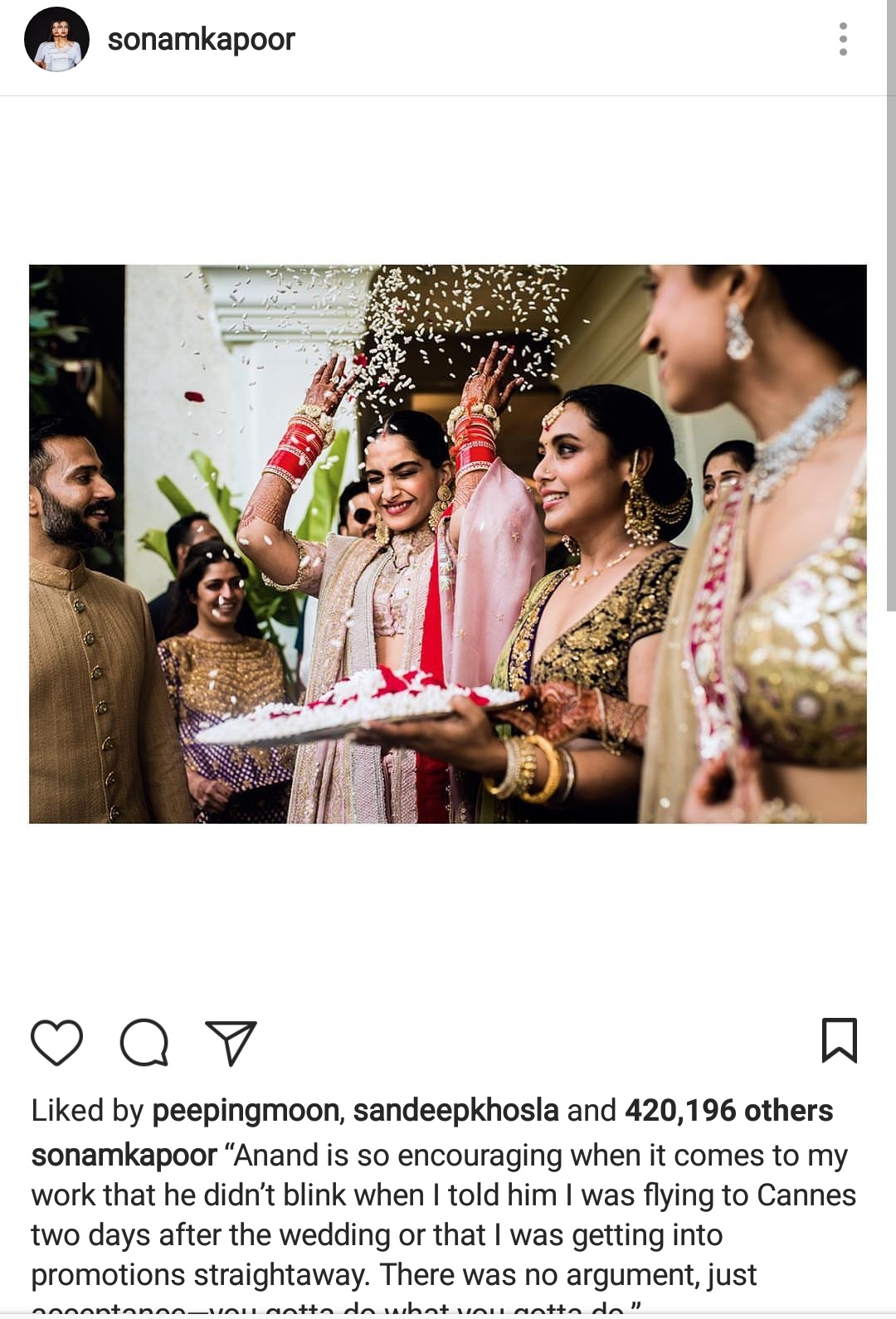Visit the peepingmoon profile in likes
896x1319 pixels.
point(246,1111)
